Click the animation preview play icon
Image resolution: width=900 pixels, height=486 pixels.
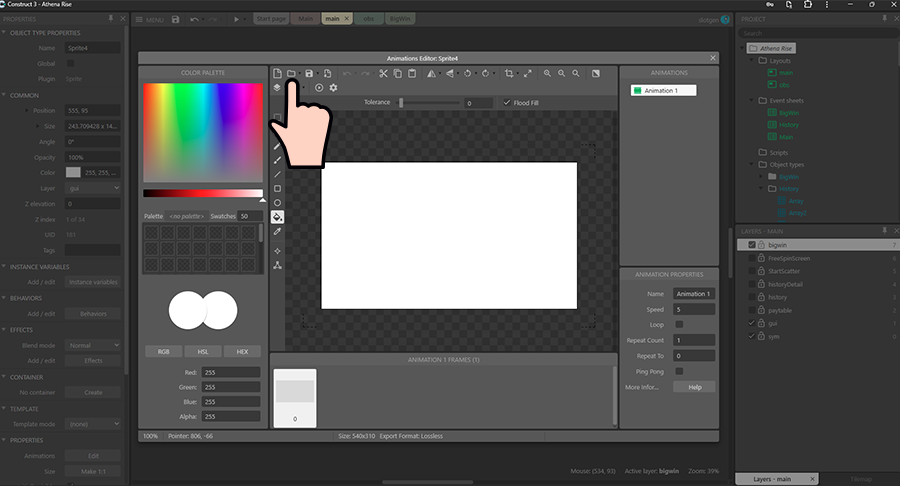(x=319, y=88)
